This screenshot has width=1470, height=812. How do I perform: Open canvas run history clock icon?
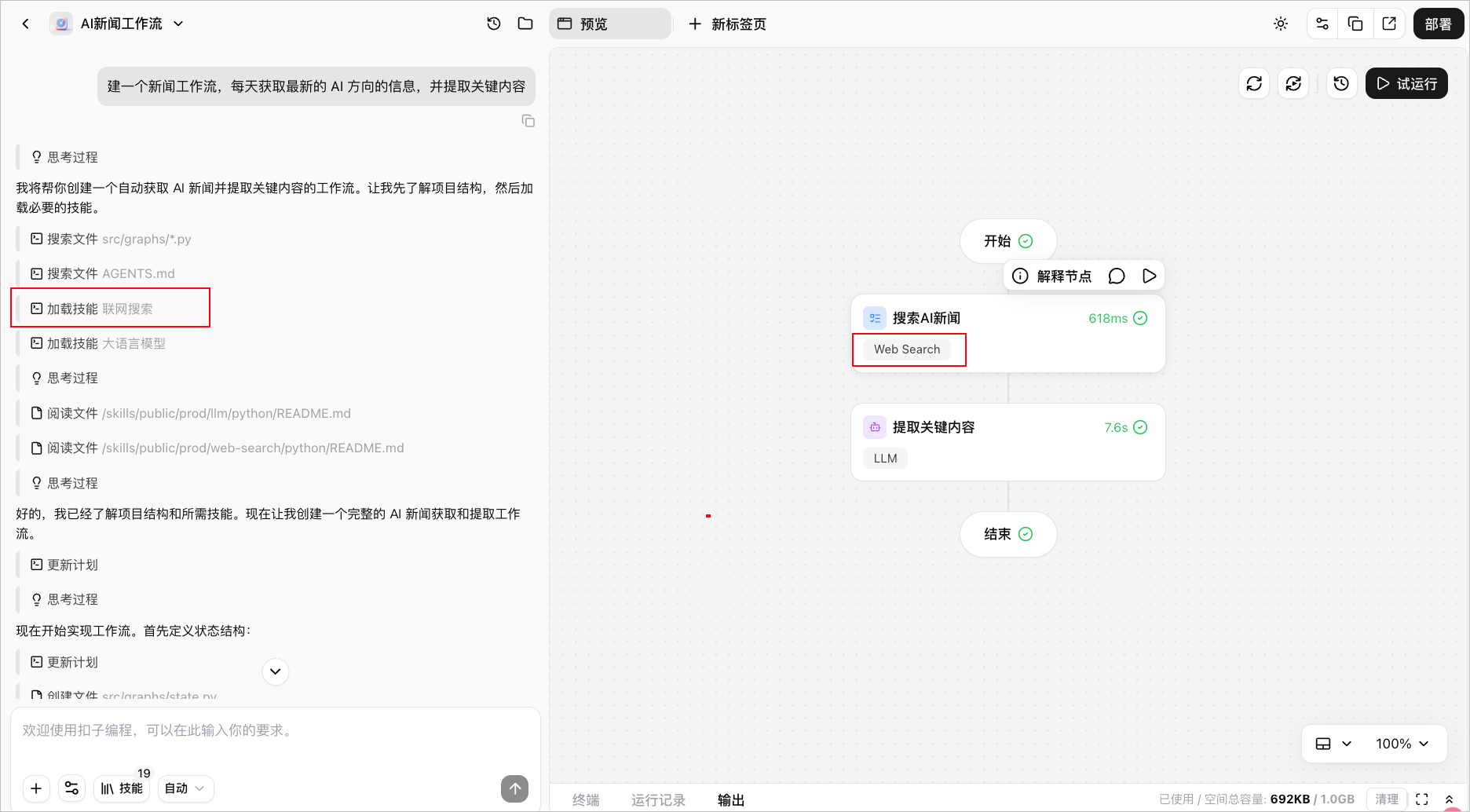pos(1341,83)
